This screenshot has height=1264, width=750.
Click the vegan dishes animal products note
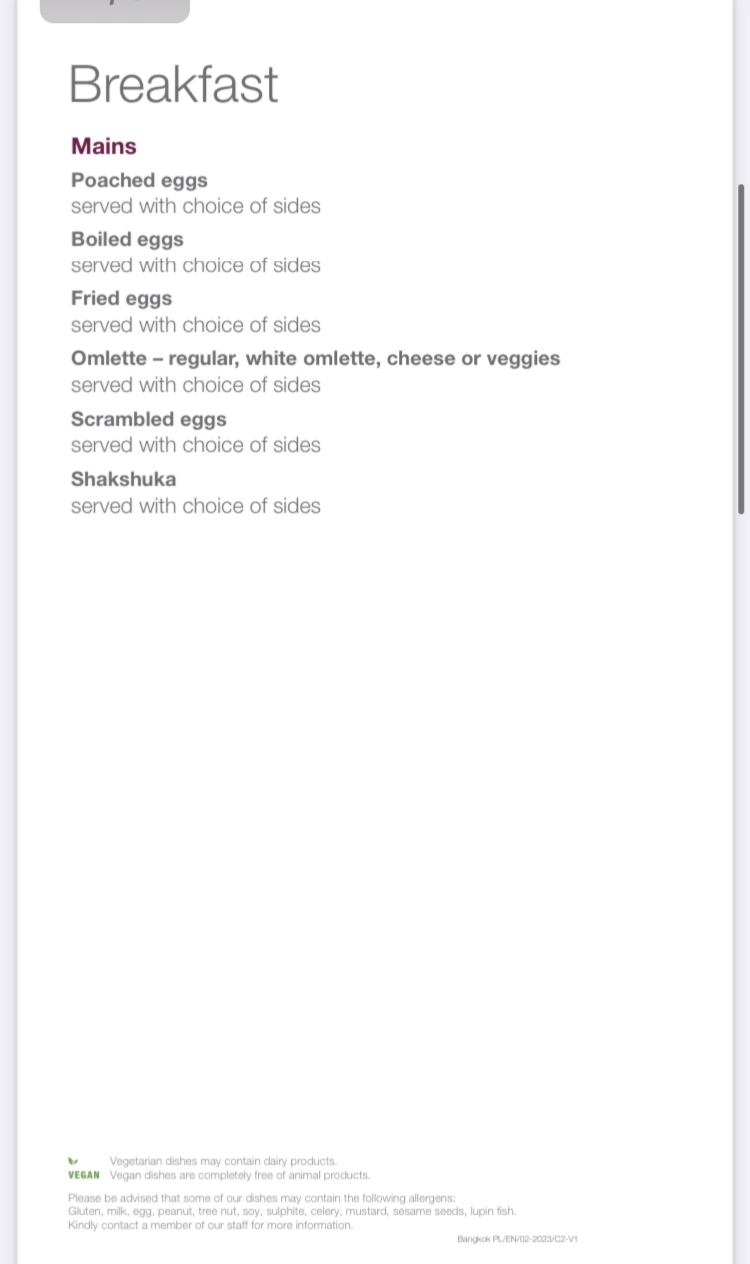coord(240,1175)
